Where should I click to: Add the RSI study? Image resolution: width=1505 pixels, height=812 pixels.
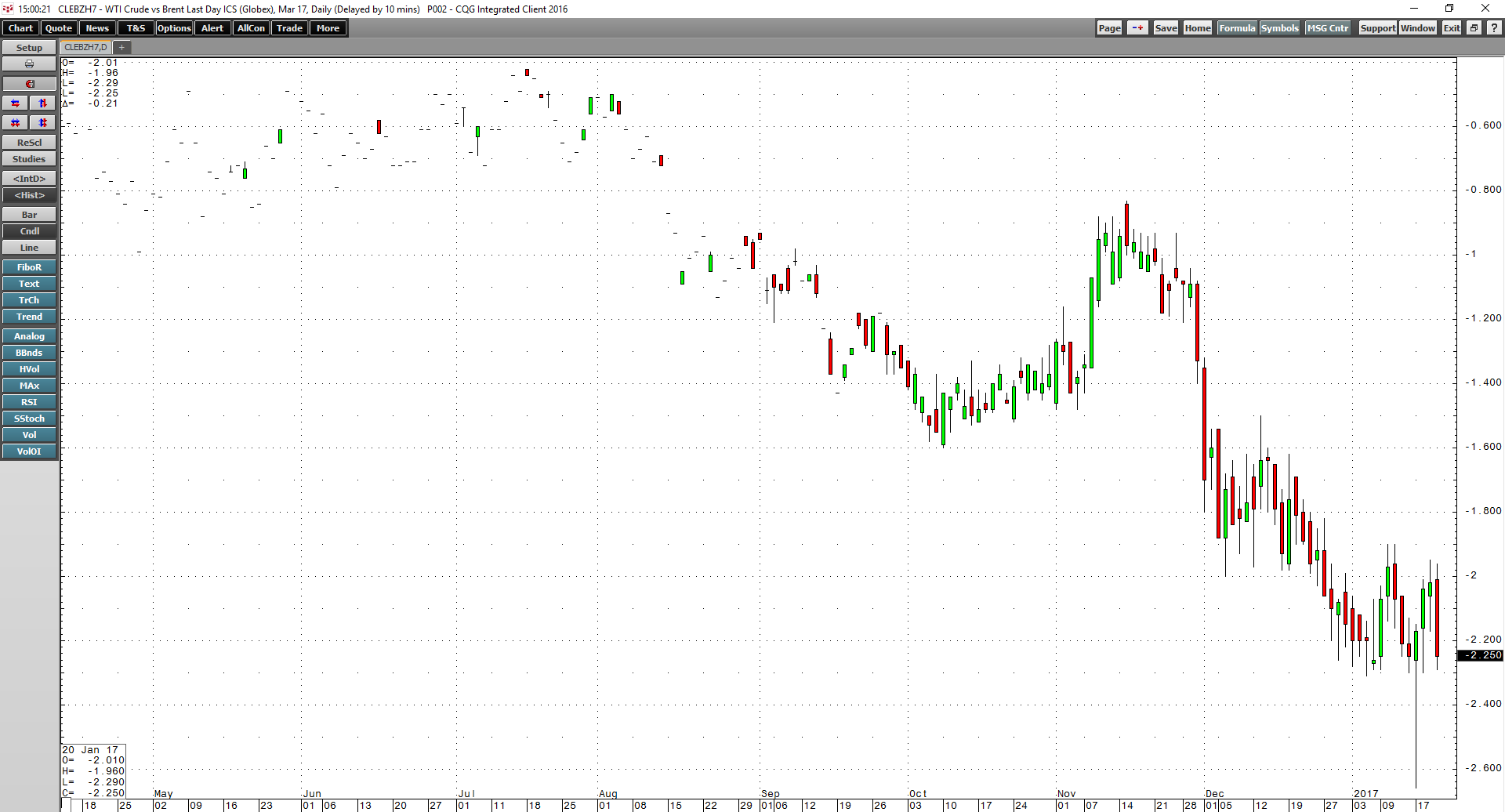click(29, 402)
